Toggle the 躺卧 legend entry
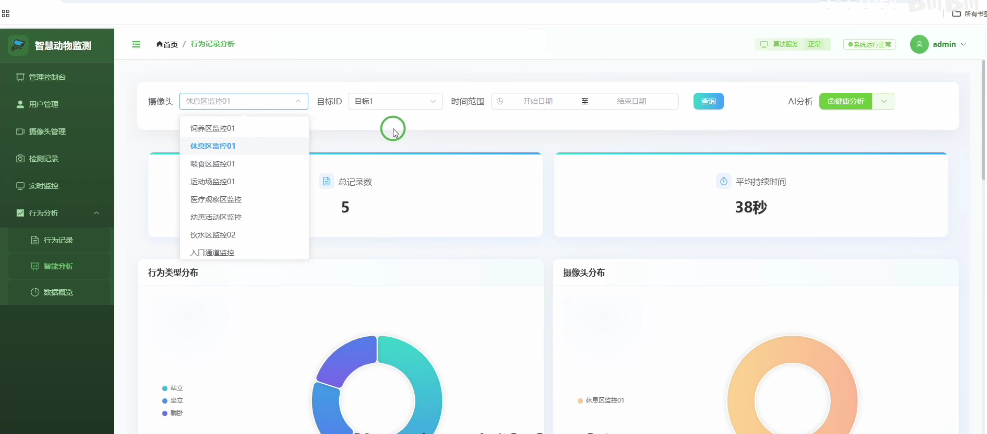Viewport: 987px width, 434px height. pos(173,413)
